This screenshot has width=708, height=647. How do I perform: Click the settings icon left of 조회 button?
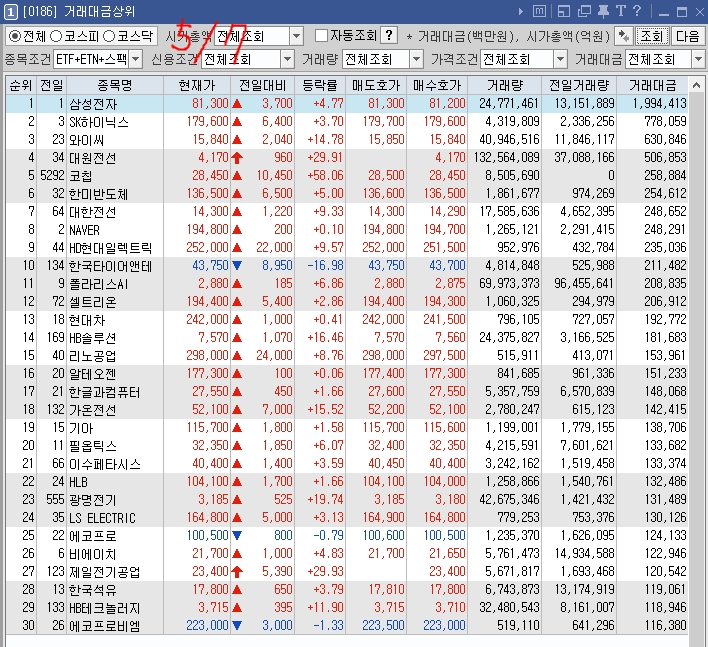pyautogui.click(x=624, y=36)
